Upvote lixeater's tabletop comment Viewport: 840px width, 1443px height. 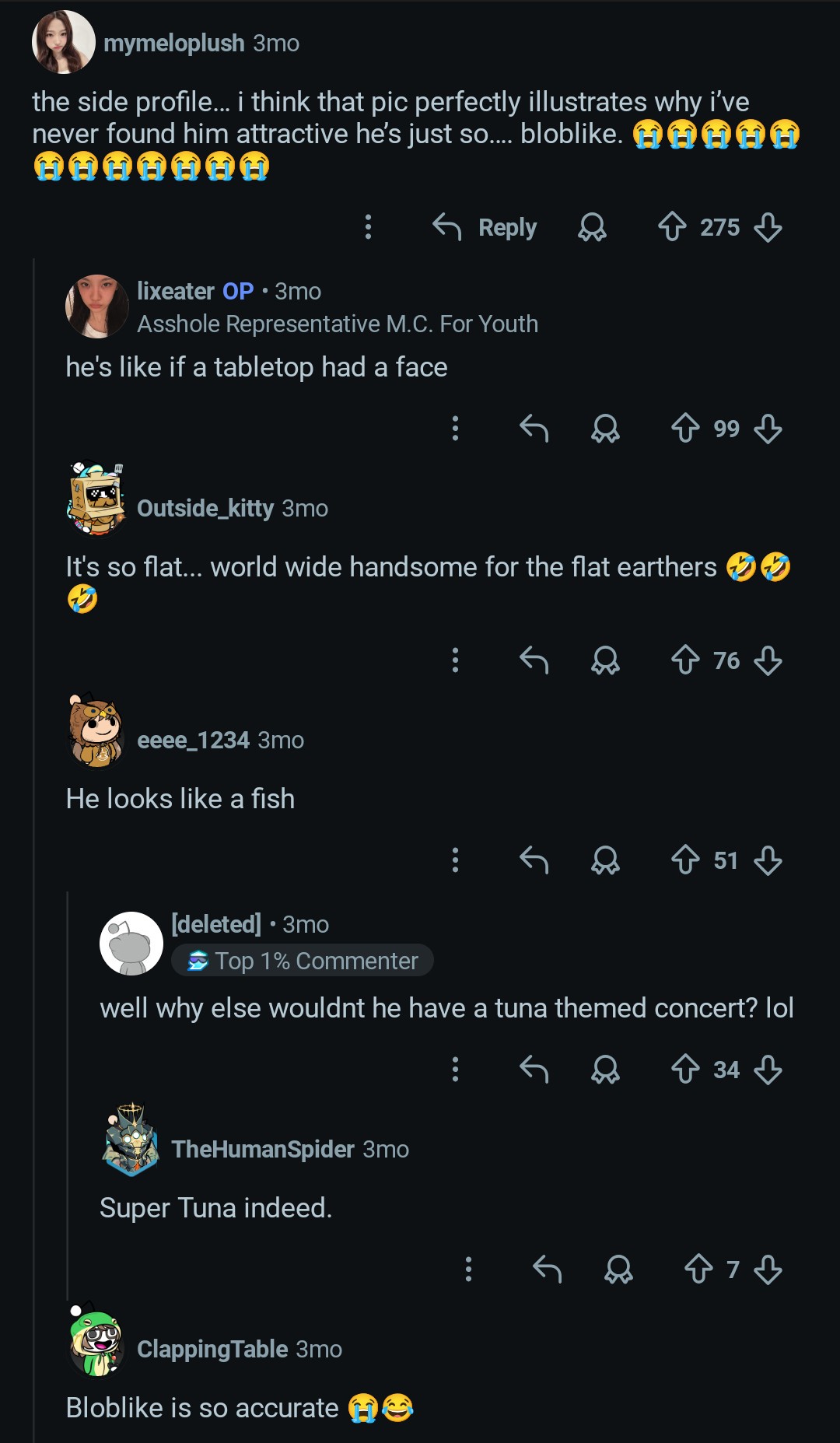click(x=685, y=428)
